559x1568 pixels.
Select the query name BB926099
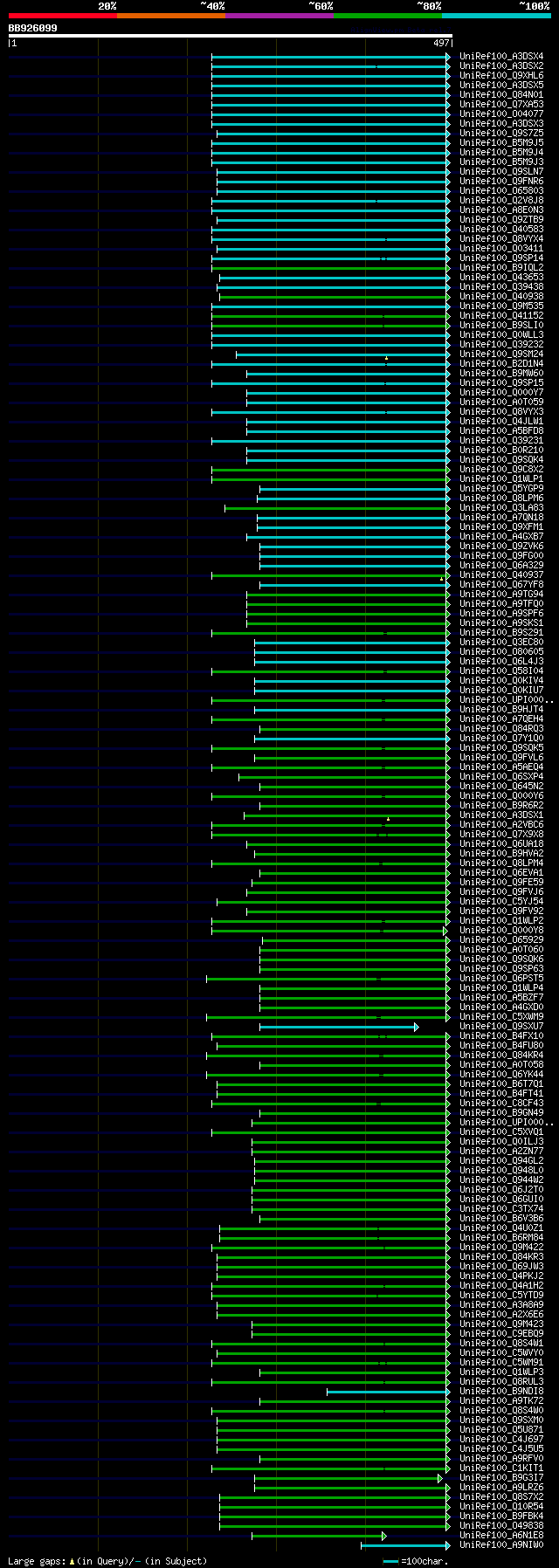[x=33, y=28]
